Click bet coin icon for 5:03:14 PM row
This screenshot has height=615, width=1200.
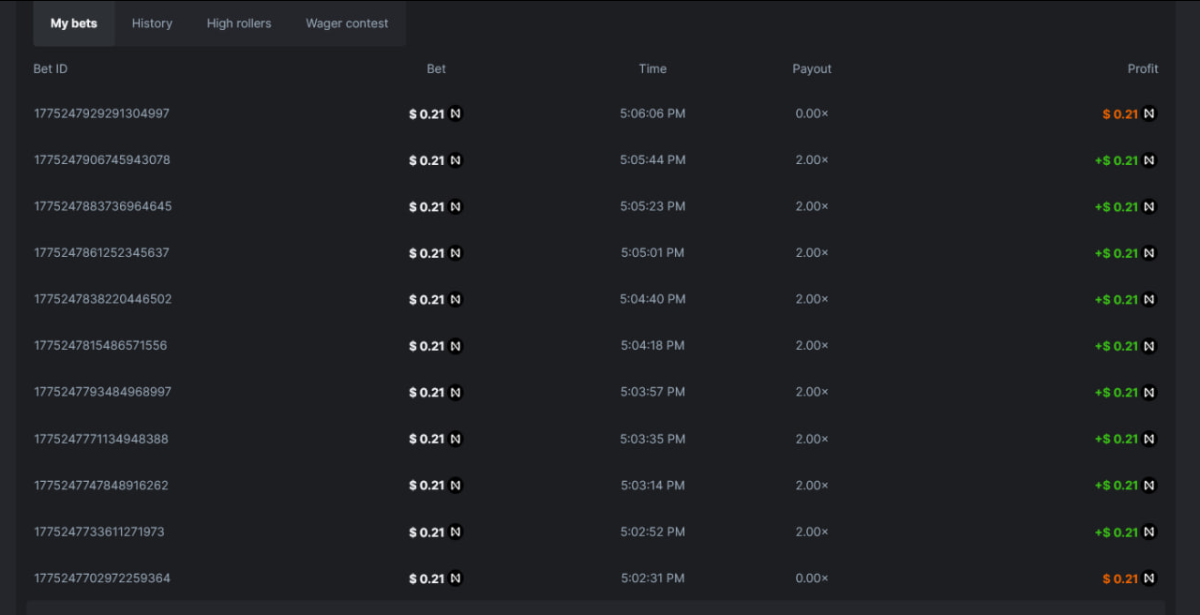[x=456, y=485]
